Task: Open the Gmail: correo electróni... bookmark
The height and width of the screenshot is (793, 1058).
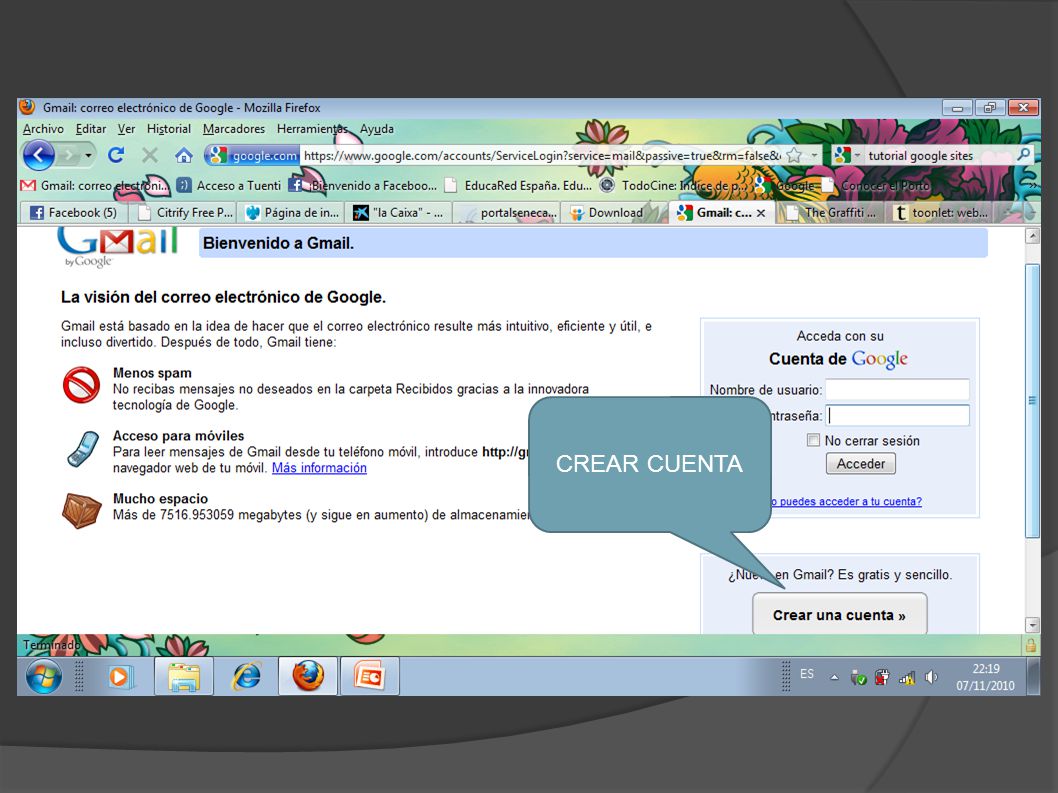Action: 94,185
